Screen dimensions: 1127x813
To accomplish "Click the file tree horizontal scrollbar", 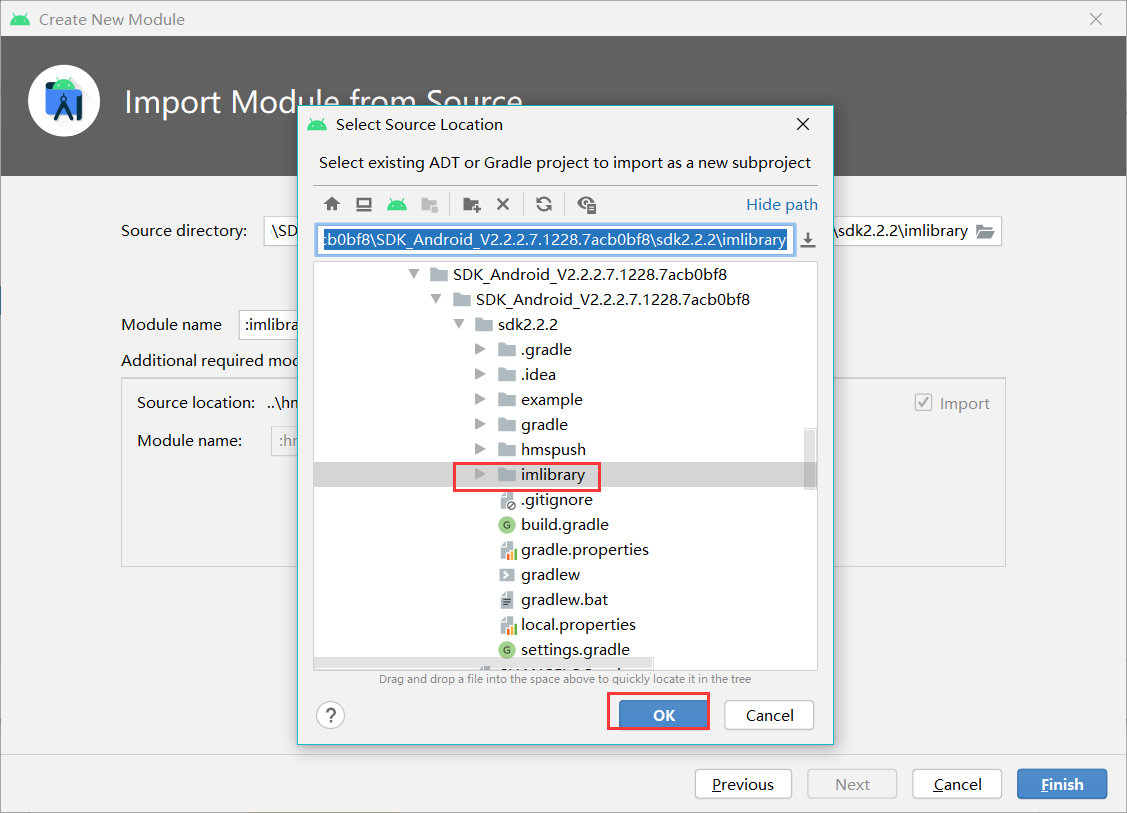I will [483, 663].
